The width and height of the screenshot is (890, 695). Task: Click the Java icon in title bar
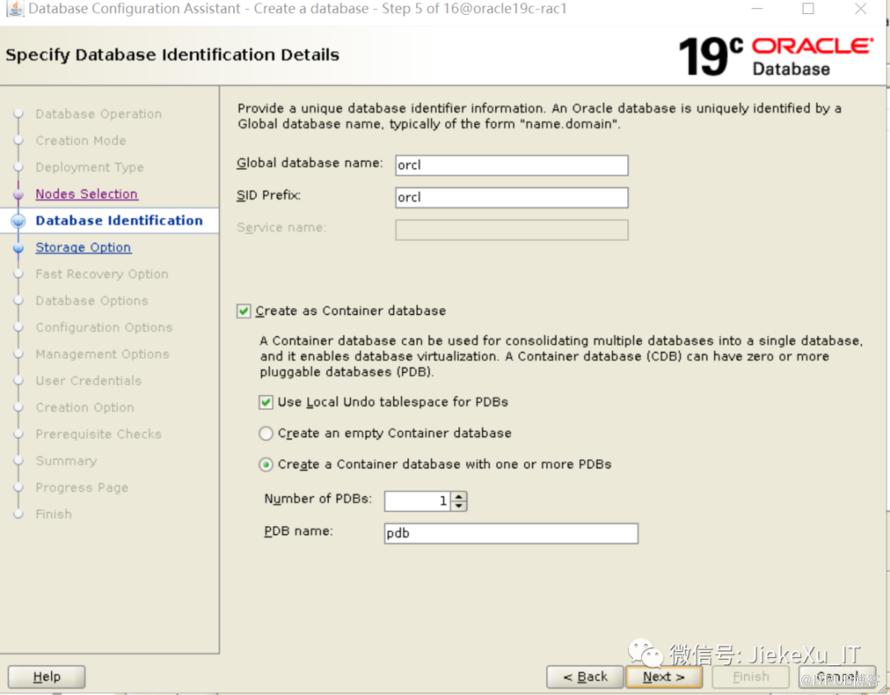[x=14, y=9]
